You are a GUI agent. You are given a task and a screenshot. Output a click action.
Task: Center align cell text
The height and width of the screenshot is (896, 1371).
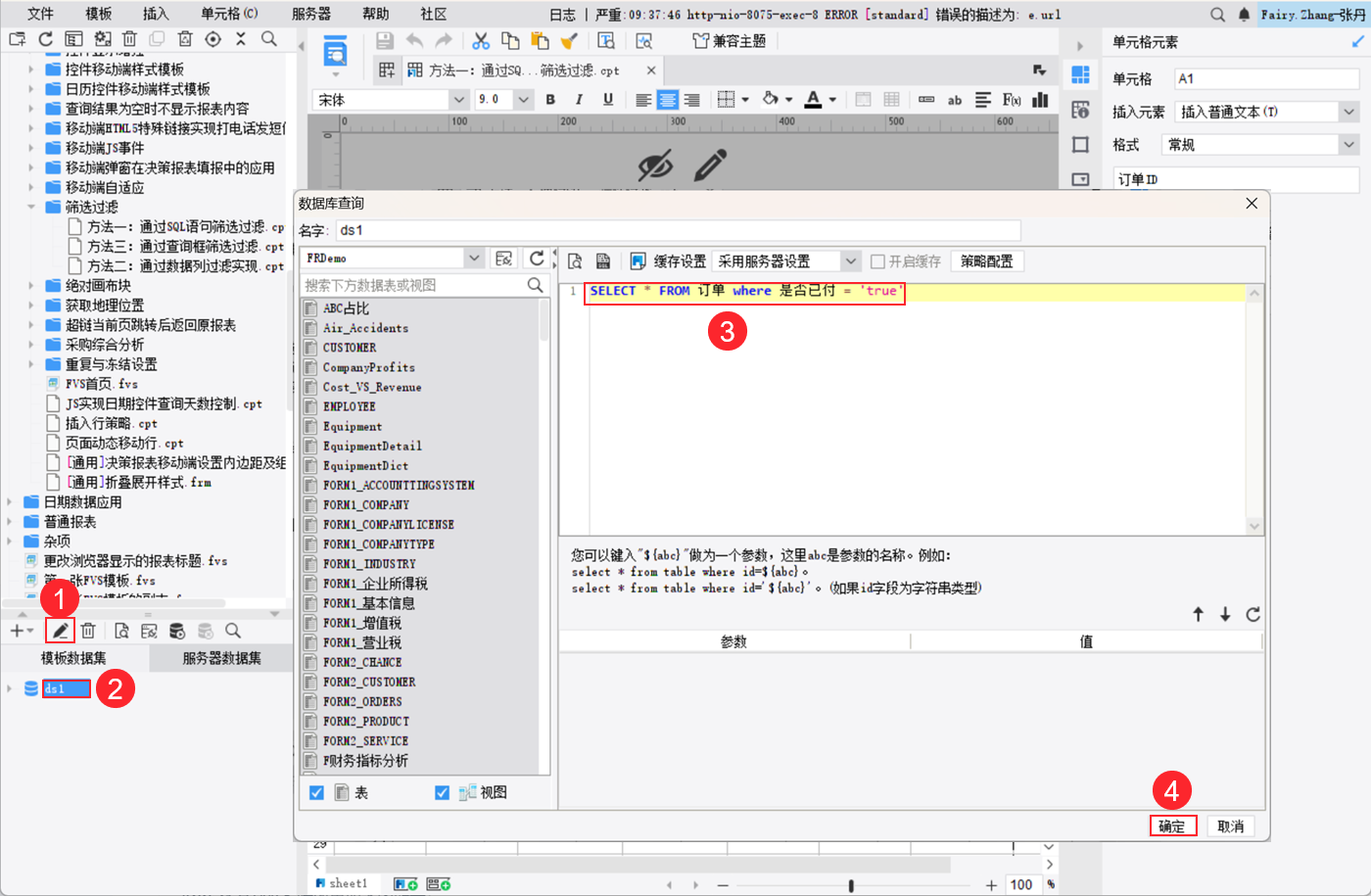(667, 100)
